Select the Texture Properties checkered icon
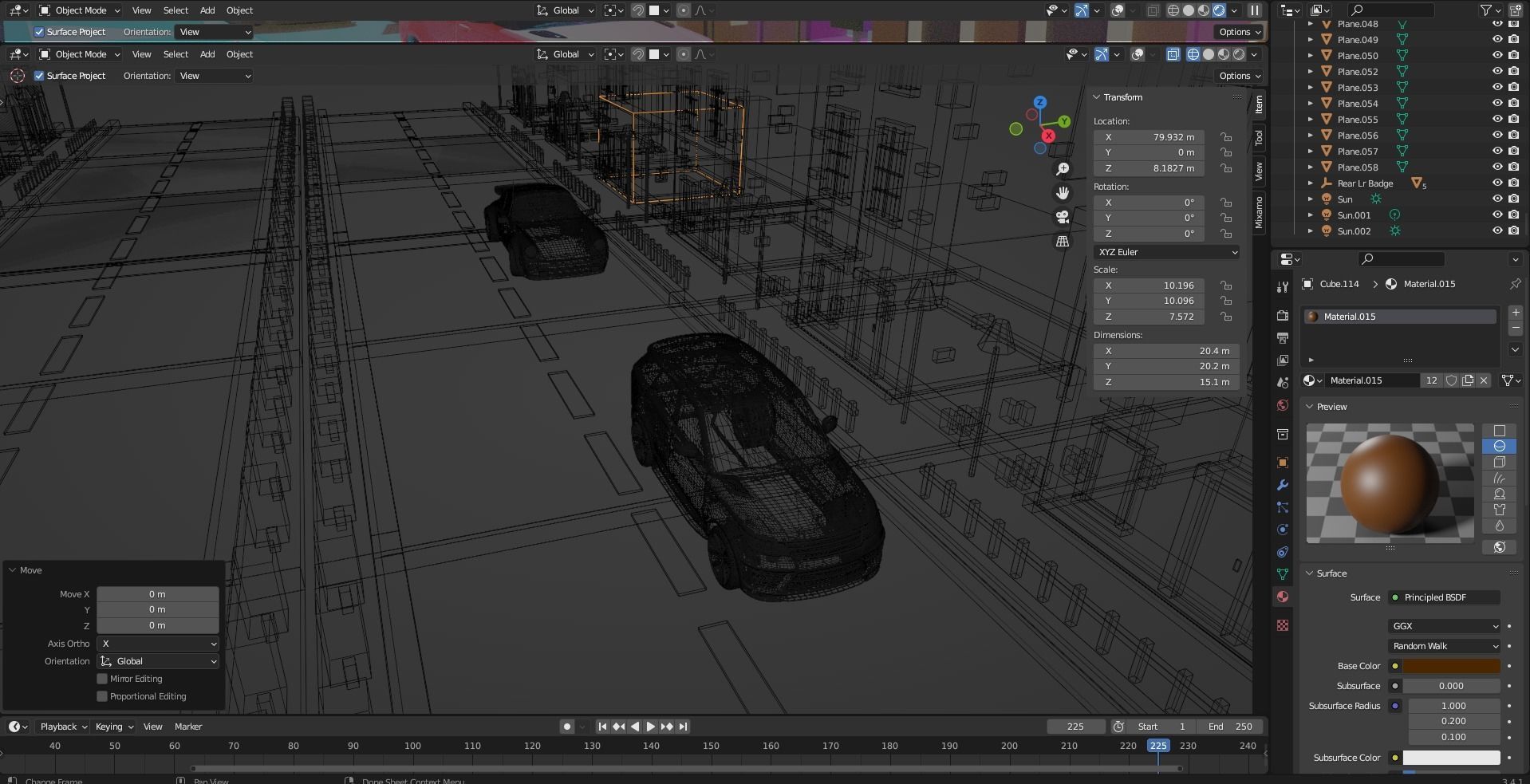 [1282, 625]
